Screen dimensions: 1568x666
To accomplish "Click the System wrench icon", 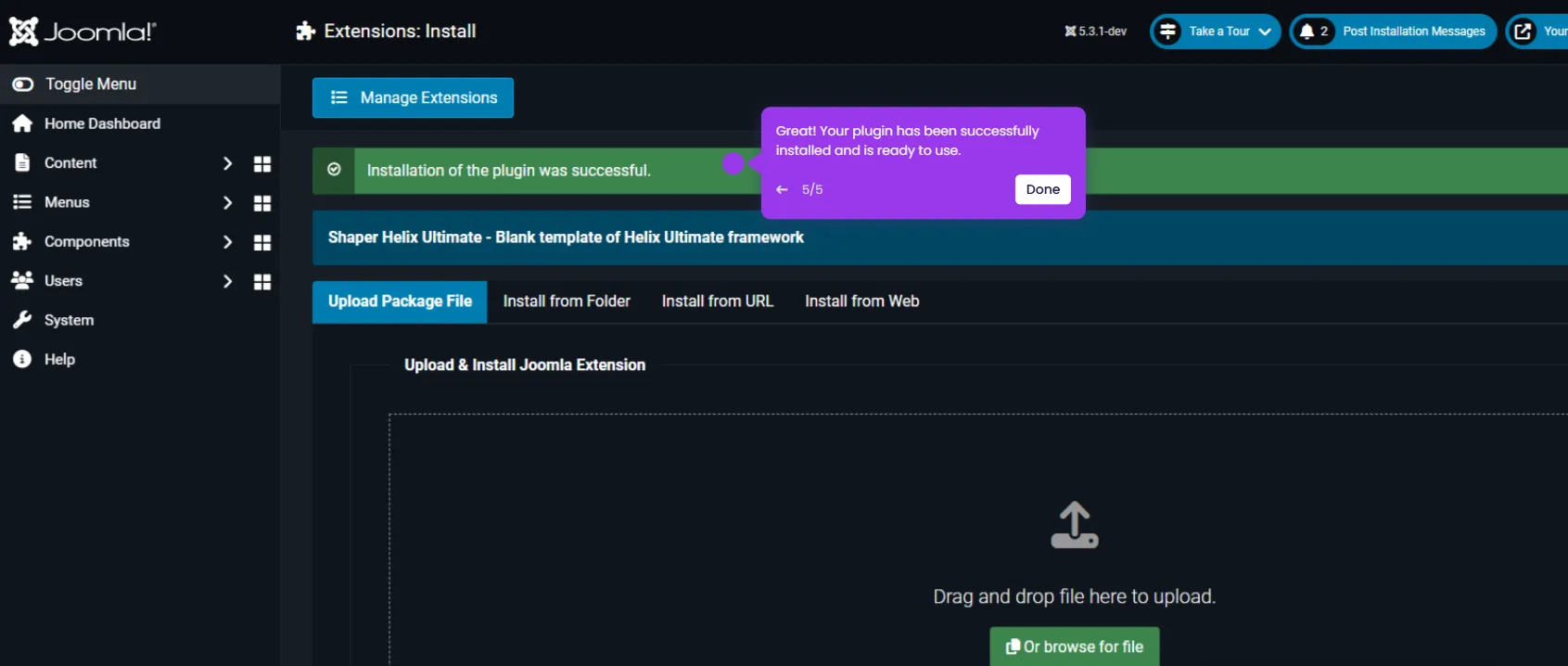I will pos(22,320).
